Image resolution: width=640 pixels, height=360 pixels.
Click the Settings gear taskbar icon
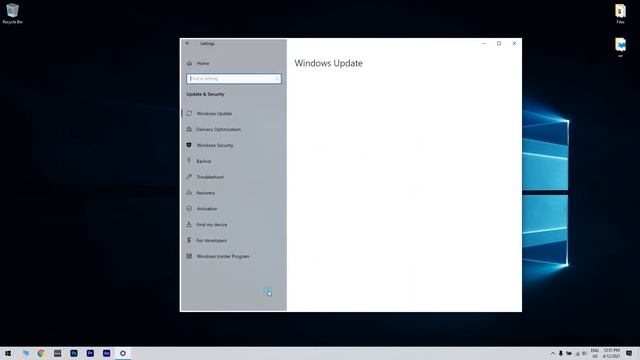(x=123, y=353)
